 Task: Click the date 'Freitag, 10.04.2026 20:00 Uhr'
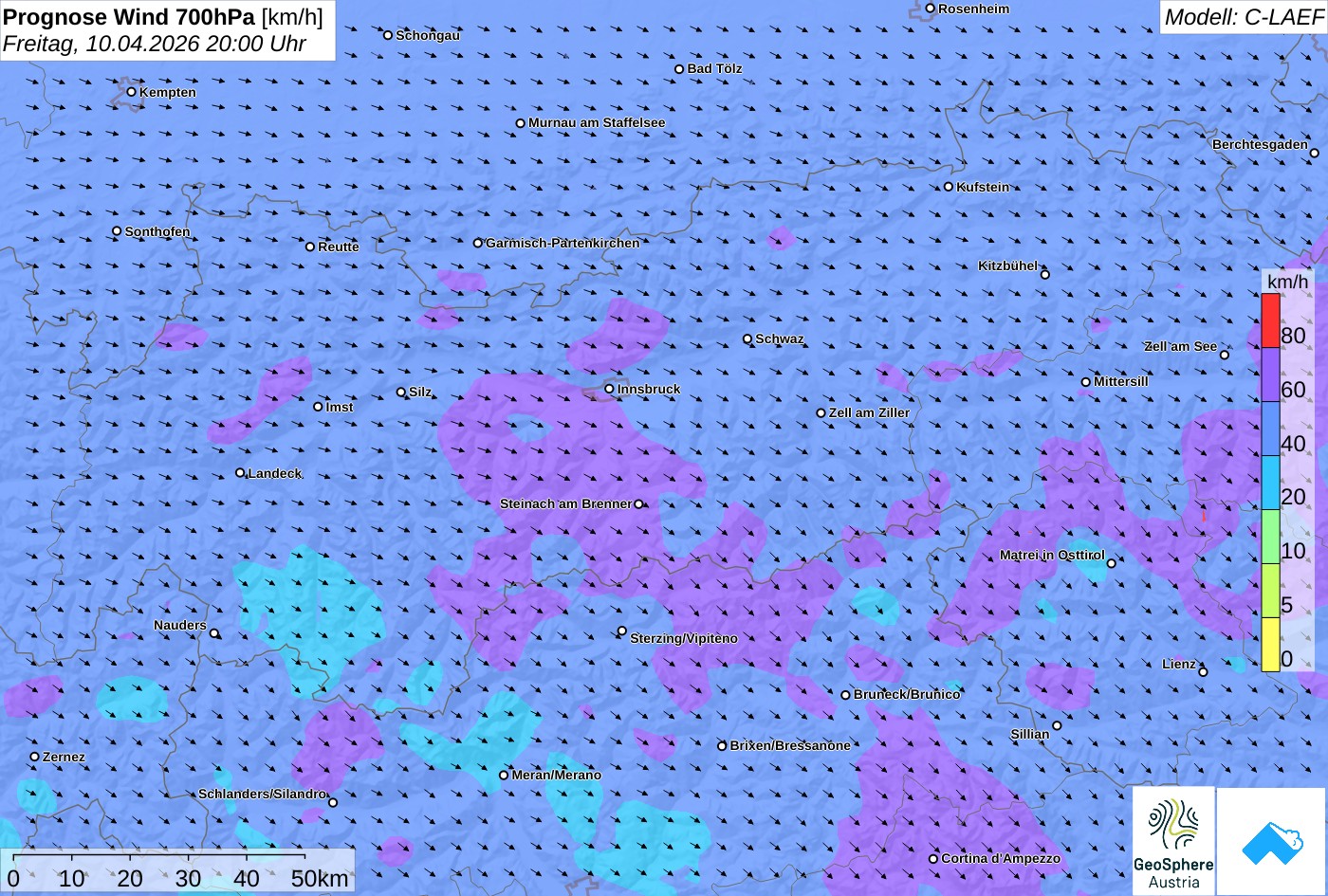[155, 44]
